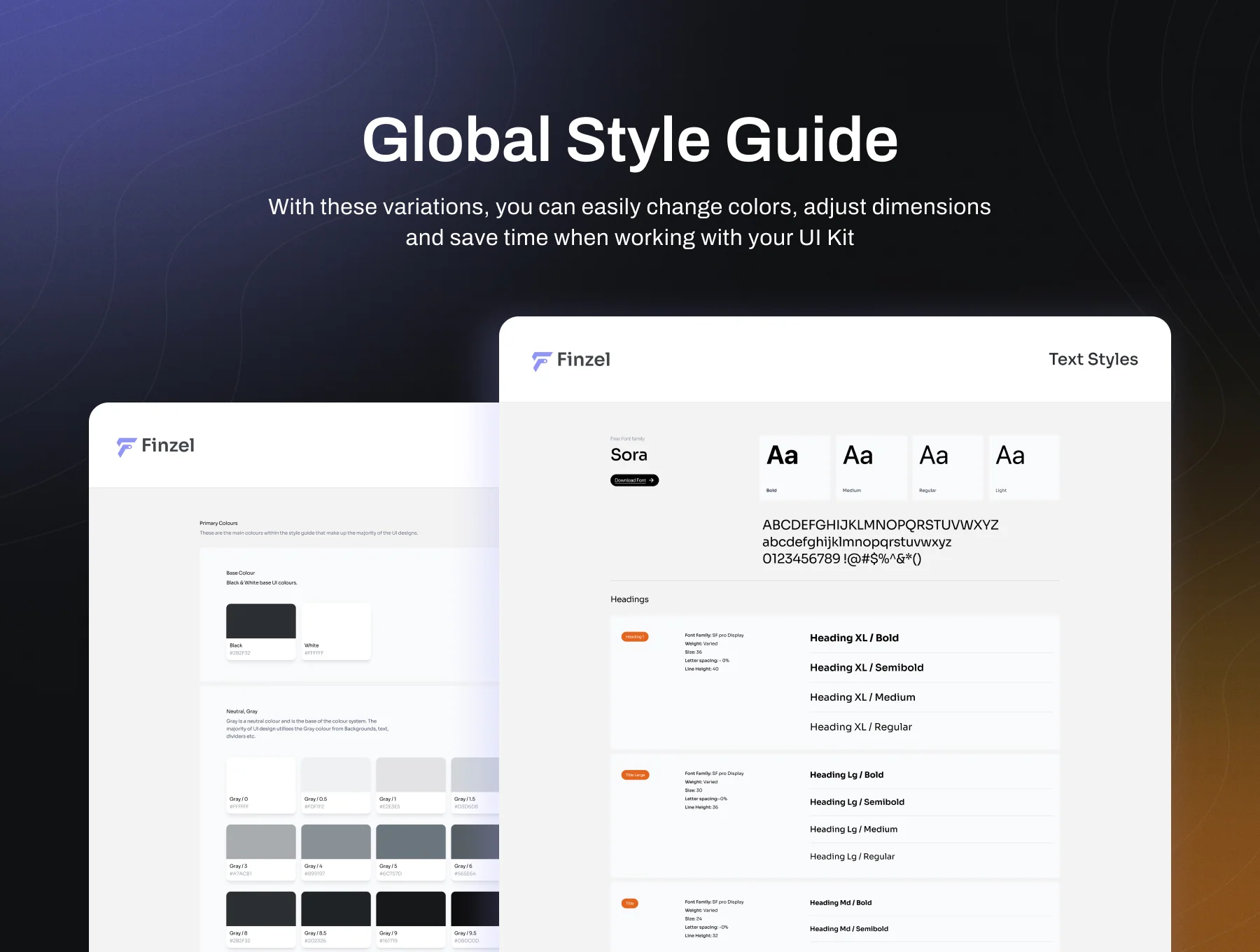Pick the Gray / 4 swatch

pos(336,852)
